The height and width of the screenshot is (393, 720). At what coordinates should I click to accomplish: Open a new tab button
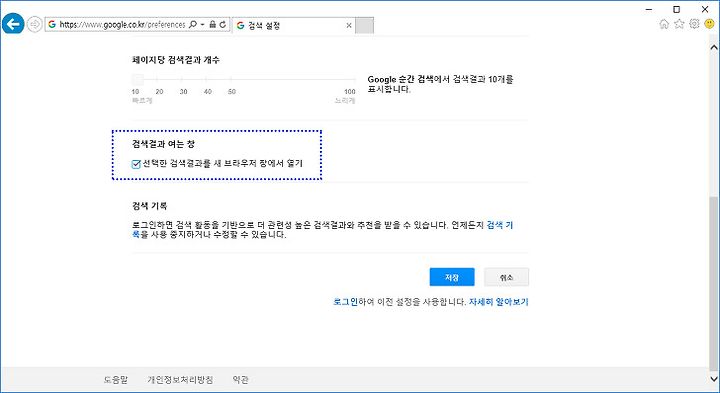click(x=365, y=26)
